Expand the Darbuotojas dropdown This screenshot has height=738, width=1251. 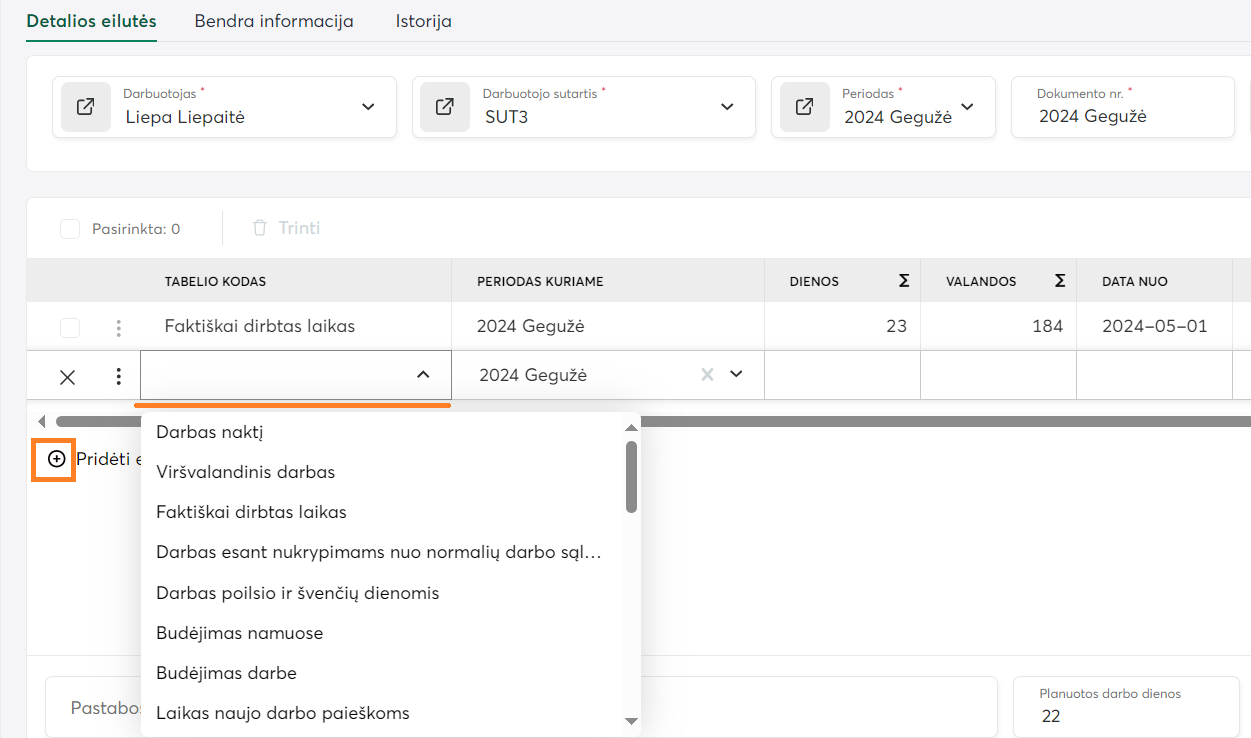click(x=368, y=107)
